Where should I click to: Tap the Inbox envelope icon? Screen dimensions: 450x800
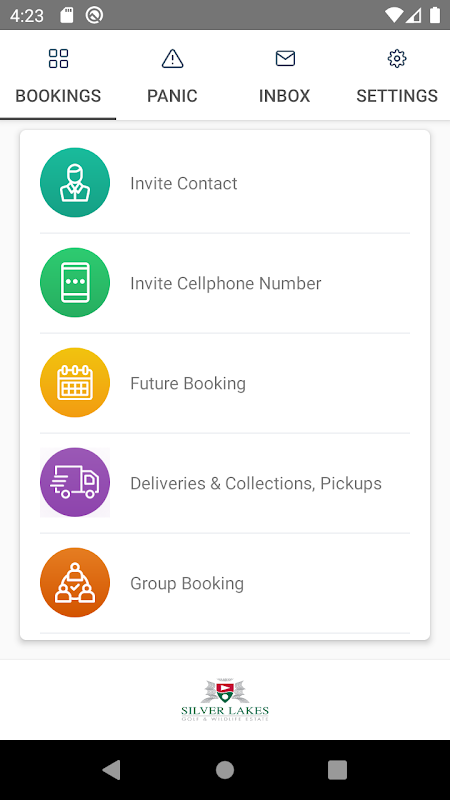[x=285, y=58]
